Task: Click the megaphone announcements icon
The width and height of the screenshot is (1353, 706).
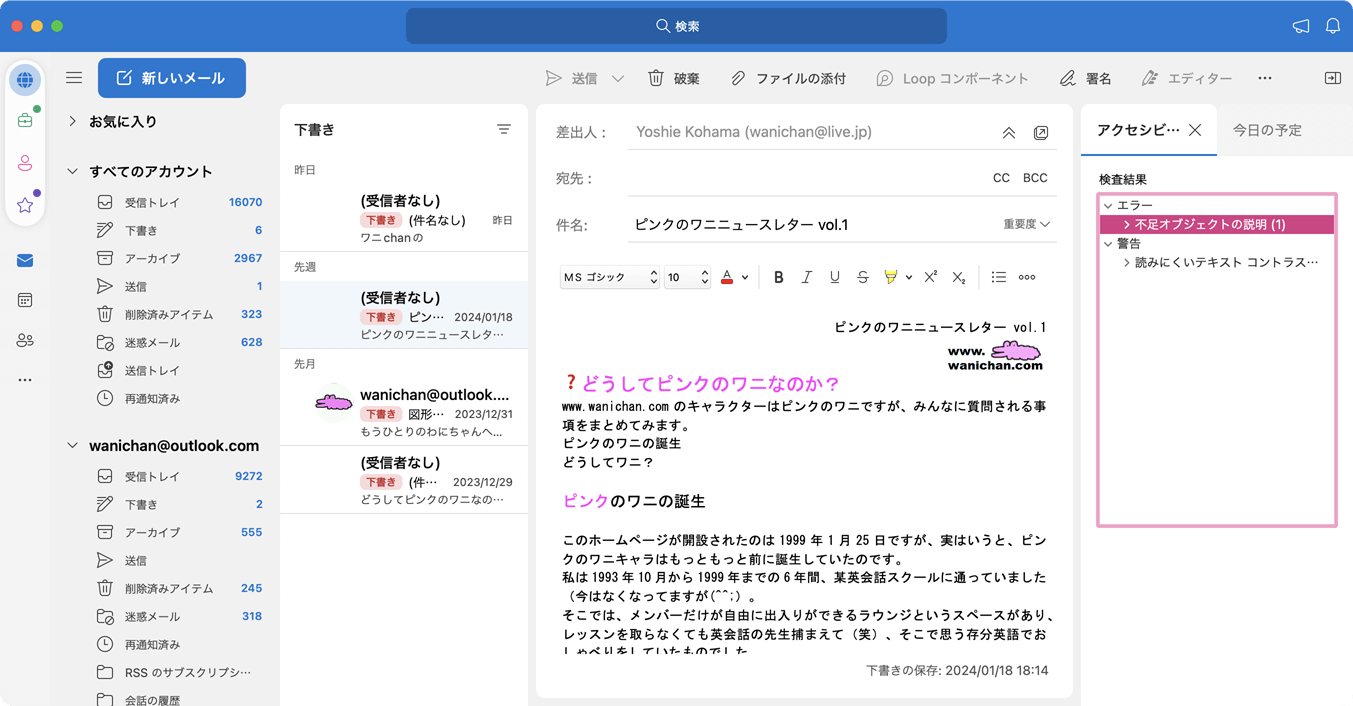Action: pyautogui.click(x=1301, y=26)
